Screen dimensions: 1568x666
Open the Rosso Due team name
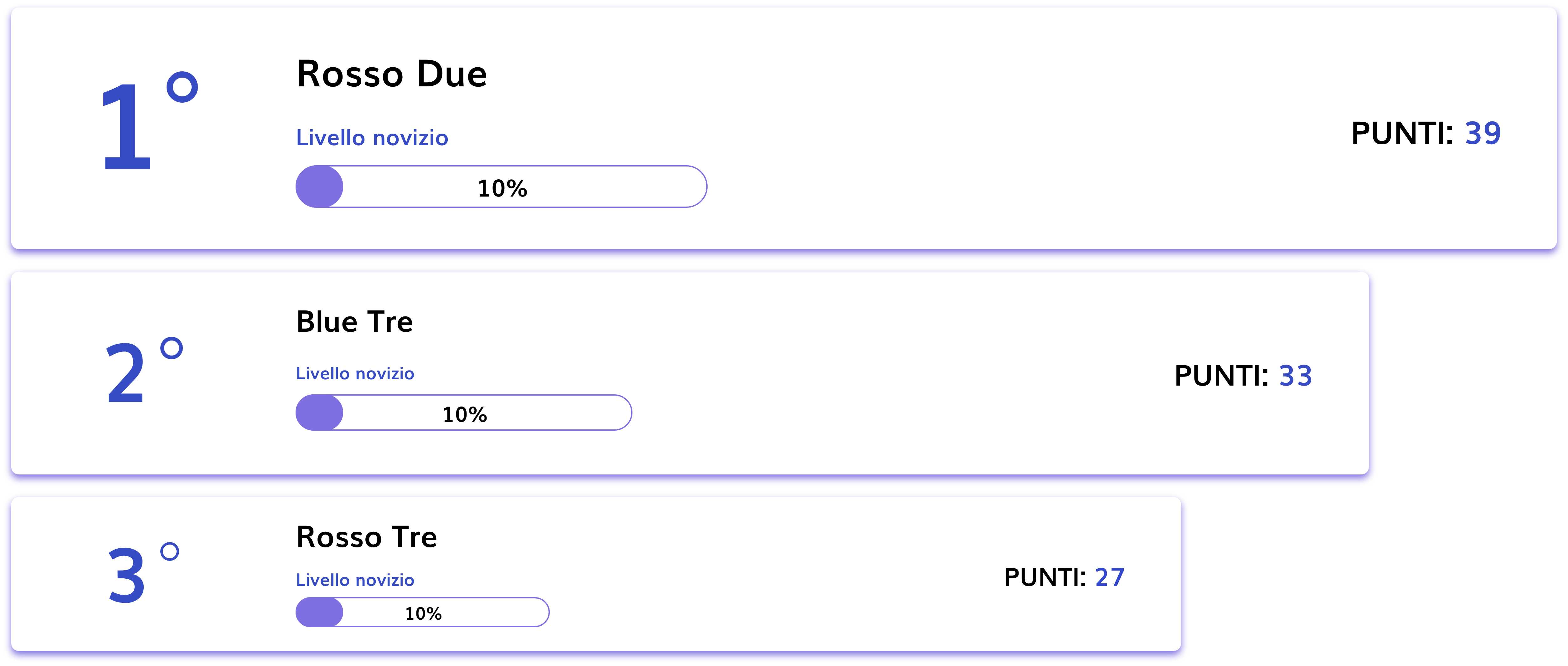click(391, 74)
